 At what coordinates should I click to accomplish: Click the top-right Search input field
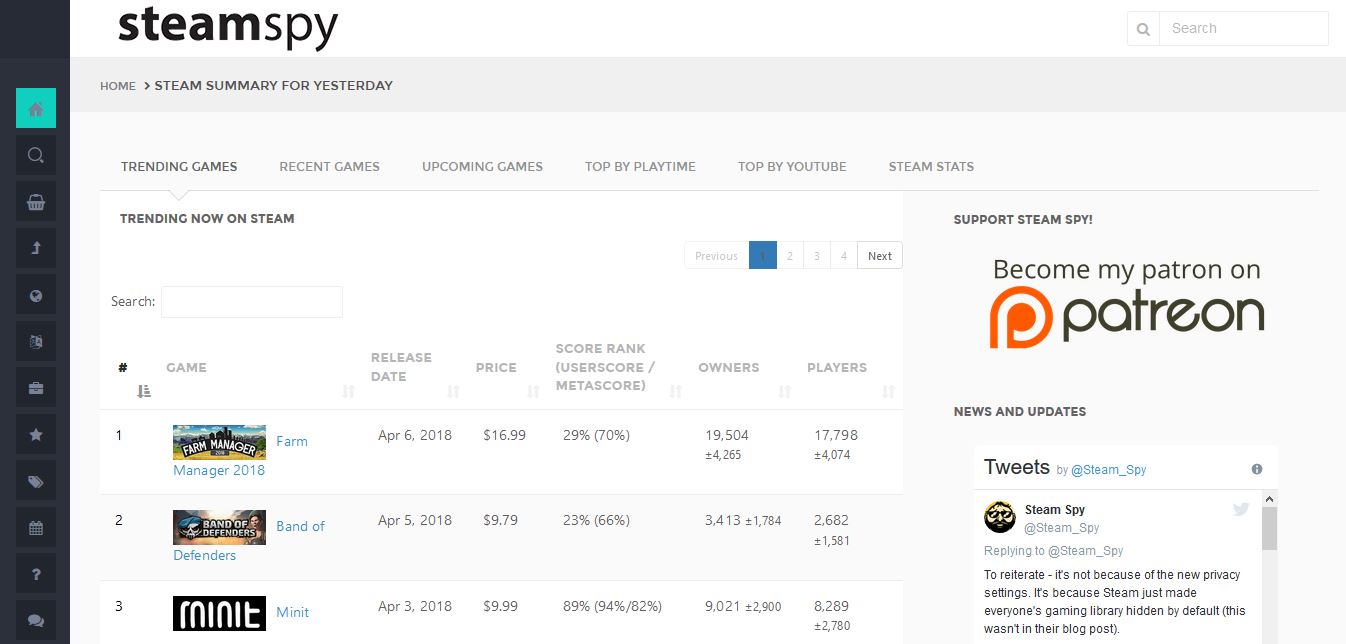coord(1244,29)
